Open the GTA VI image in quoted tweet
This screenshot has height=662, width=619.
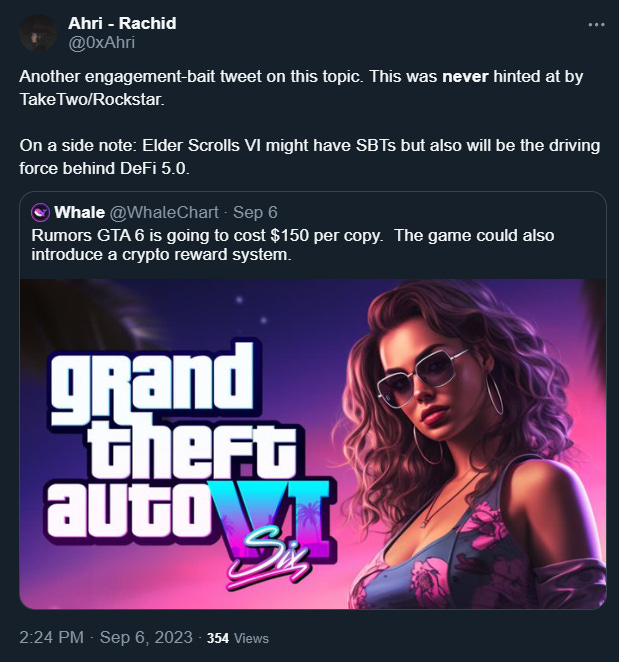pos(313,444)
